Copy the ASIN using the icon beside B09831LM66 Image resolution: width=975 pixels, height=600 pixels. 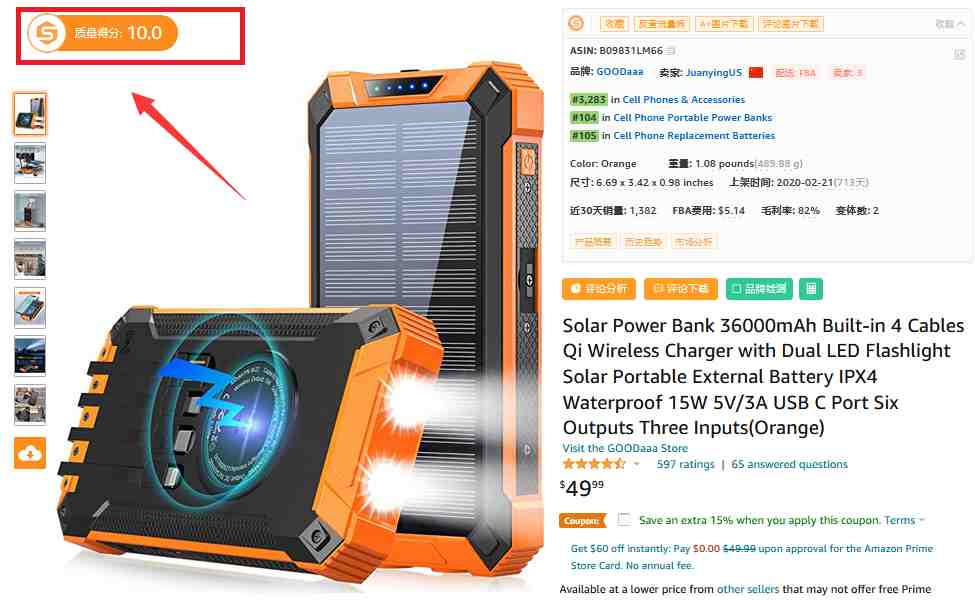point(671,50)
